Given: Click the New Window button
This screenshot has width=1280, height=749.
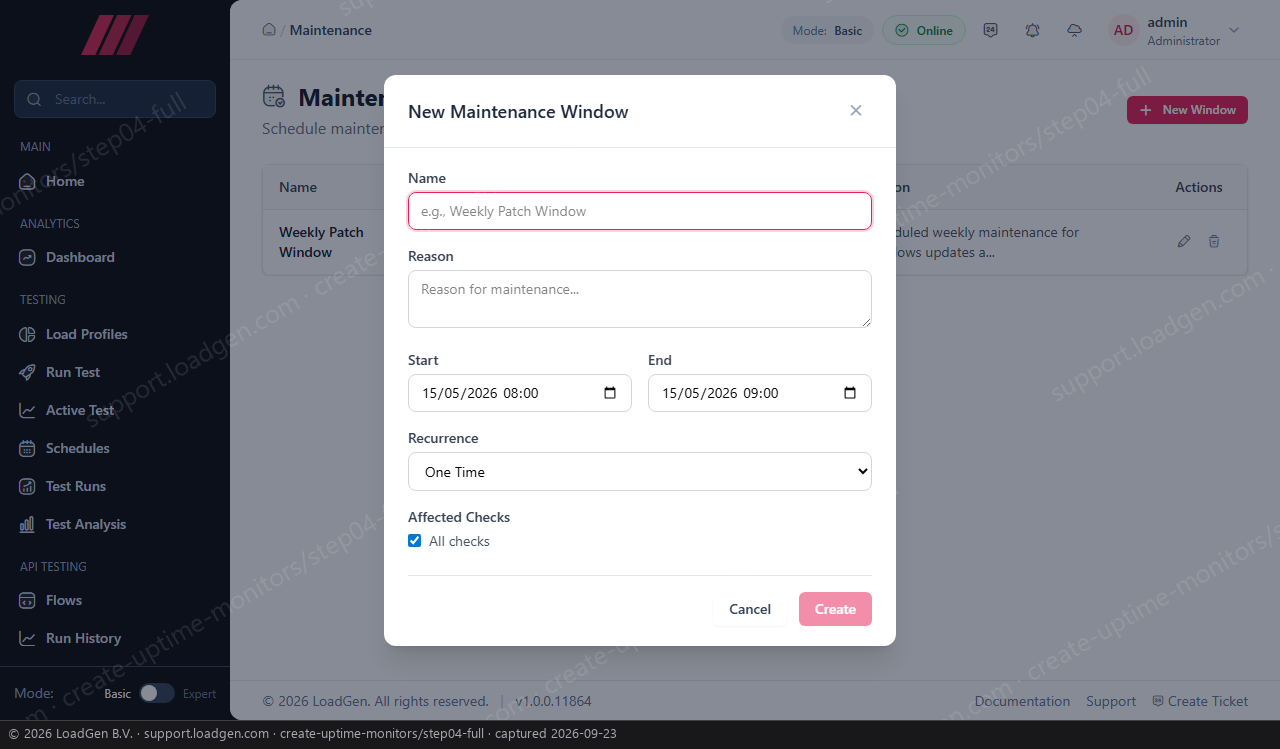Looking at the screenshot, I should point(1187,110).
